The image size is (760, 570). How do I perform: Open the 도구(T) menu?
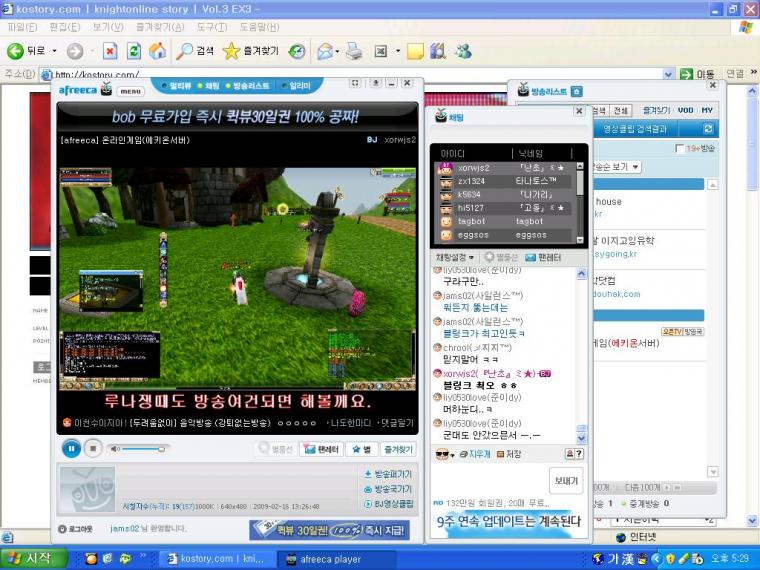click(212, 27)
